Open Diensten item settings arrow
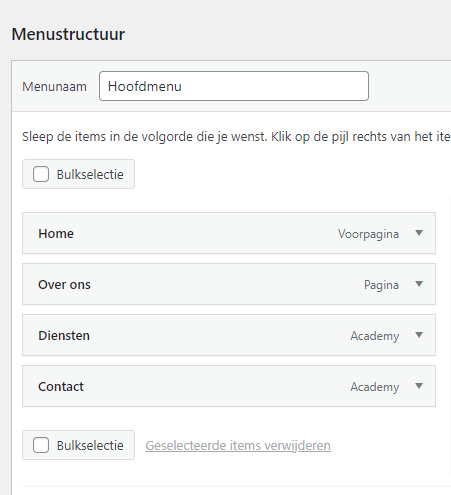Screen dimensions: 451x495 coord(419,335)
